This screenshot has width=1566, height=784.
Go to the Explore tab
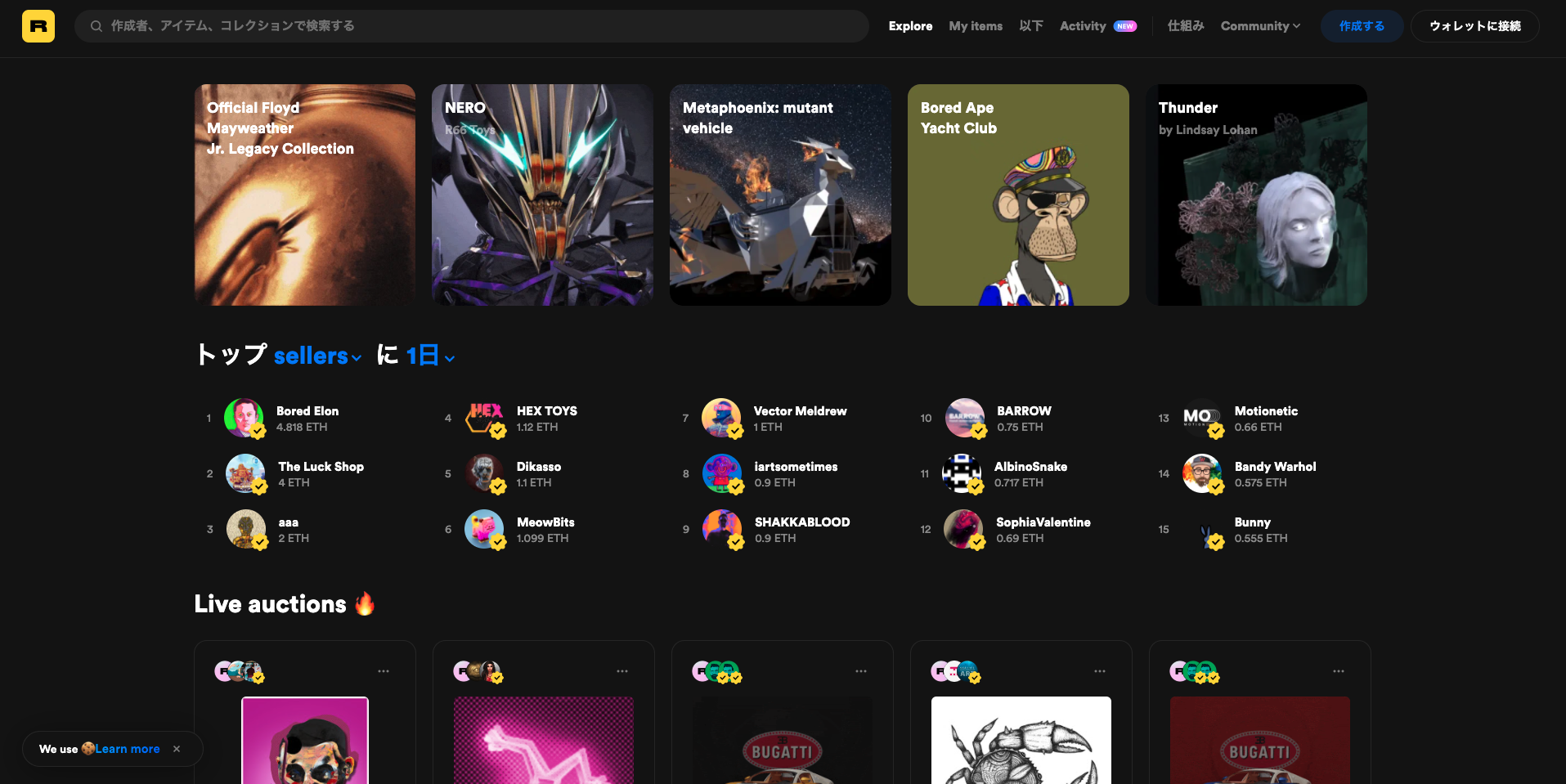click(x=910, y=26)
